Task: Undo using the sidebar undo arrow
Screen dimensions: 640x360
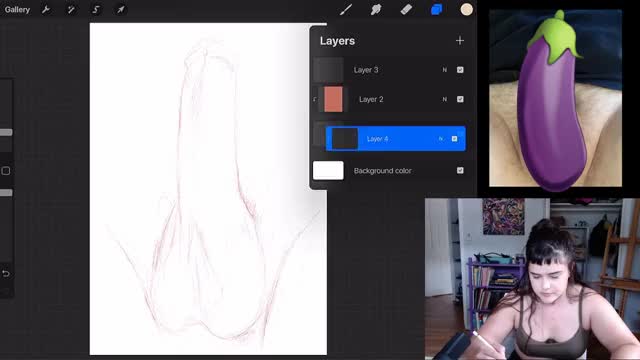Action: 6,273
